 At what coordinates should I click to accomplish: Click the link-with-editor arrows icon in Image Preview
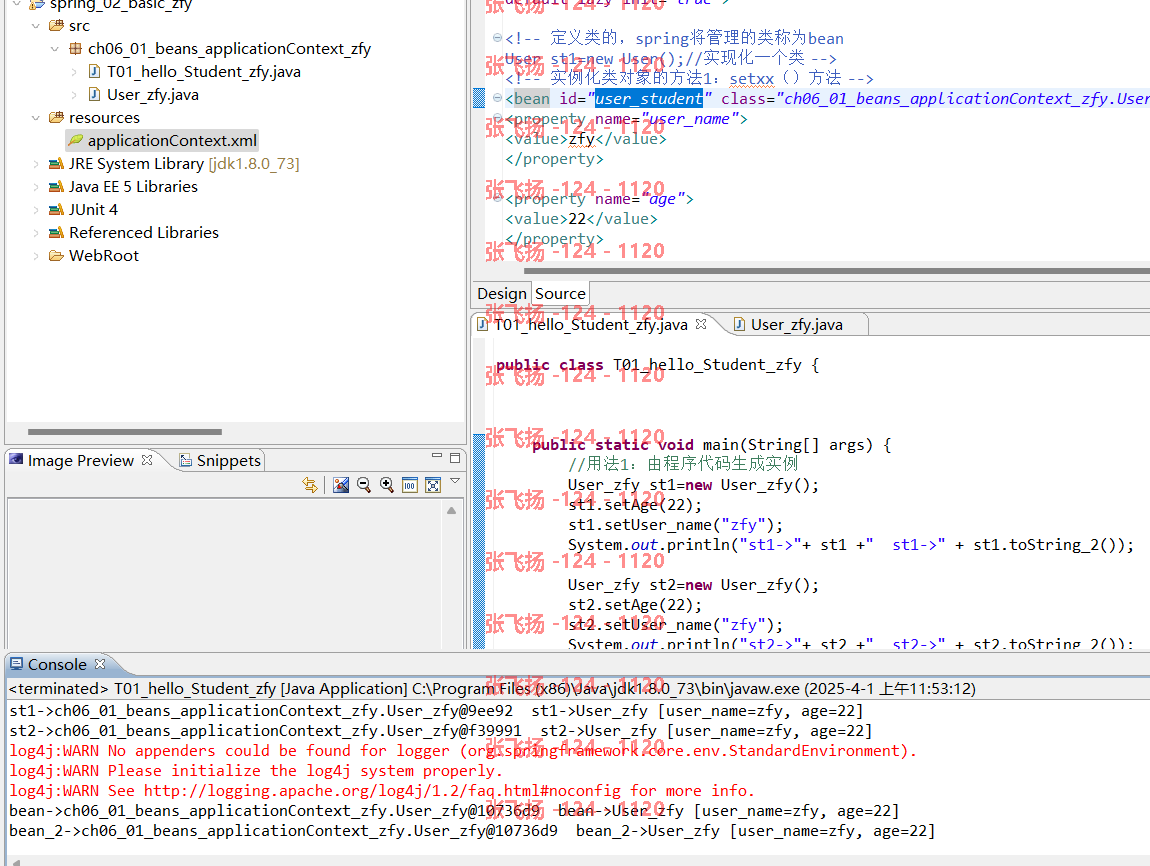310,485
